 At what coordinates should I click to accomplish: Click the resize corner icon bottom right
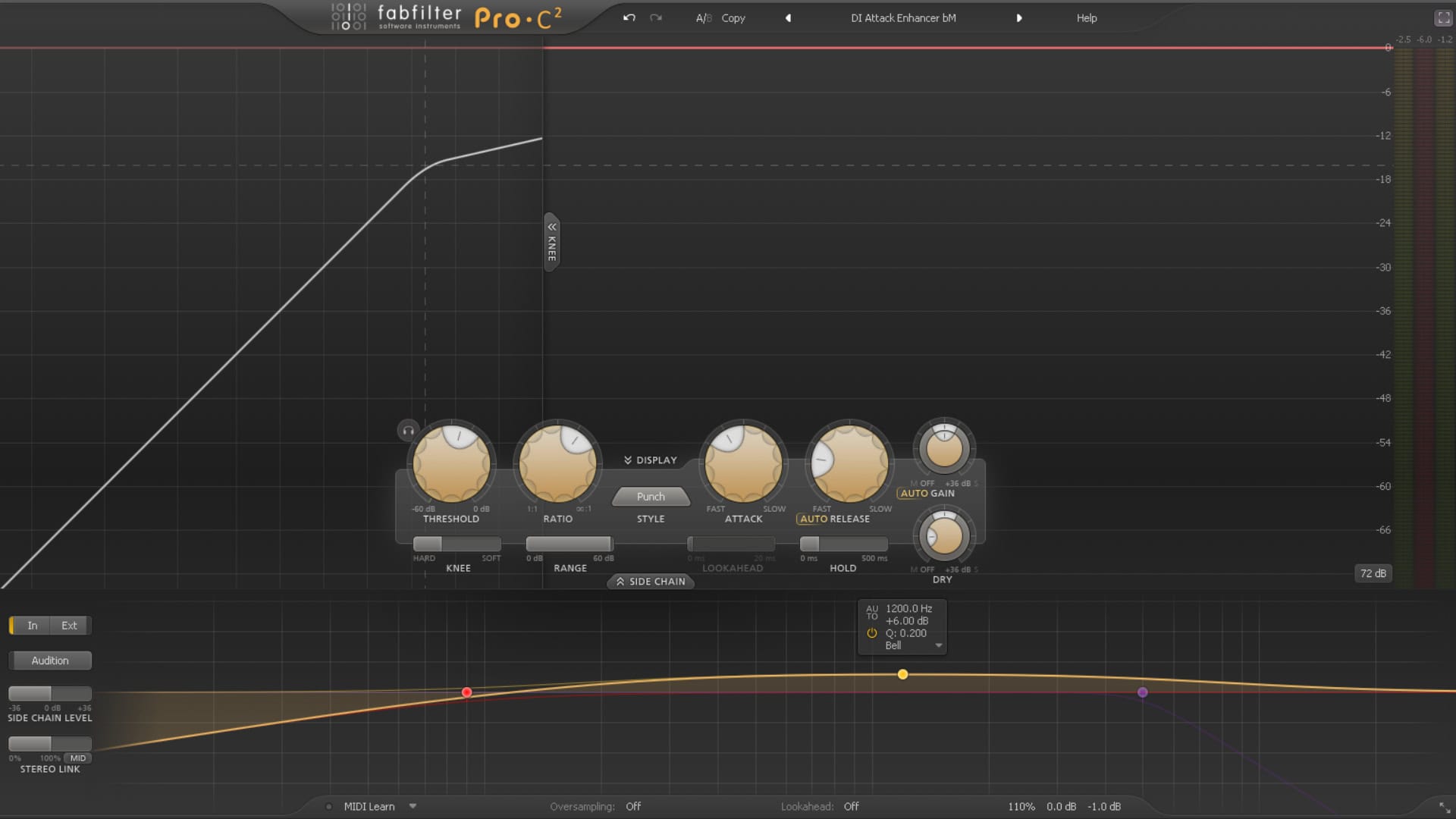1444,808
